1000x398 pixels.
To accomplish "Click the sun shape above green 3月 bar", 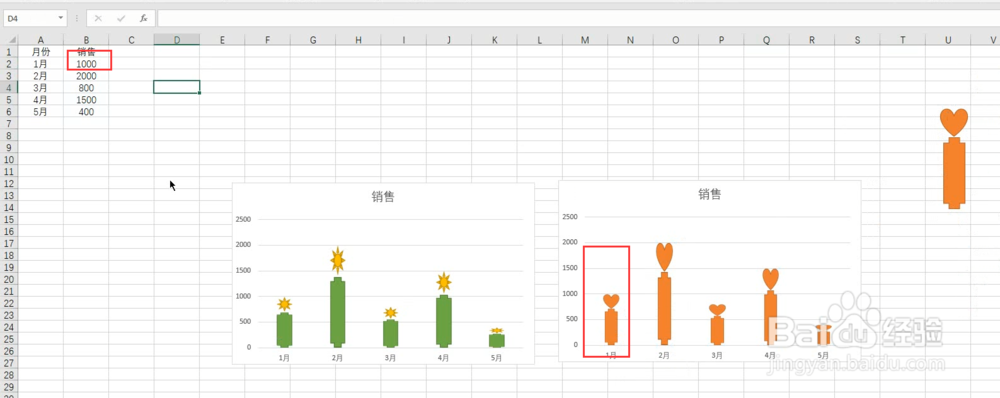I will [x=390, y=313].
